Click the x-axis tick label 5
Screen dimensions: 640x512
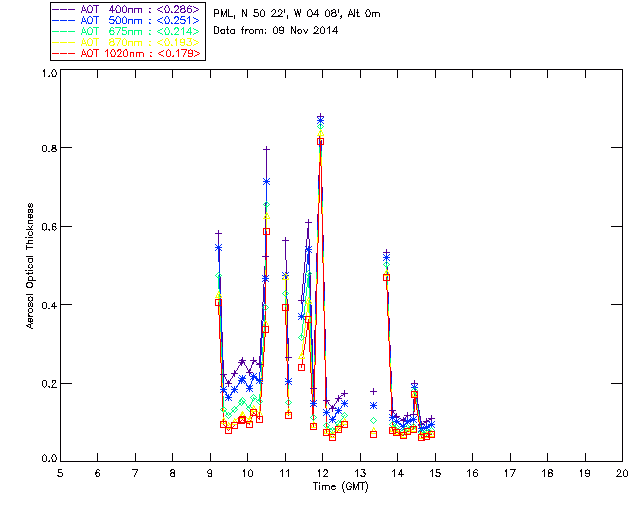(60, 473)
